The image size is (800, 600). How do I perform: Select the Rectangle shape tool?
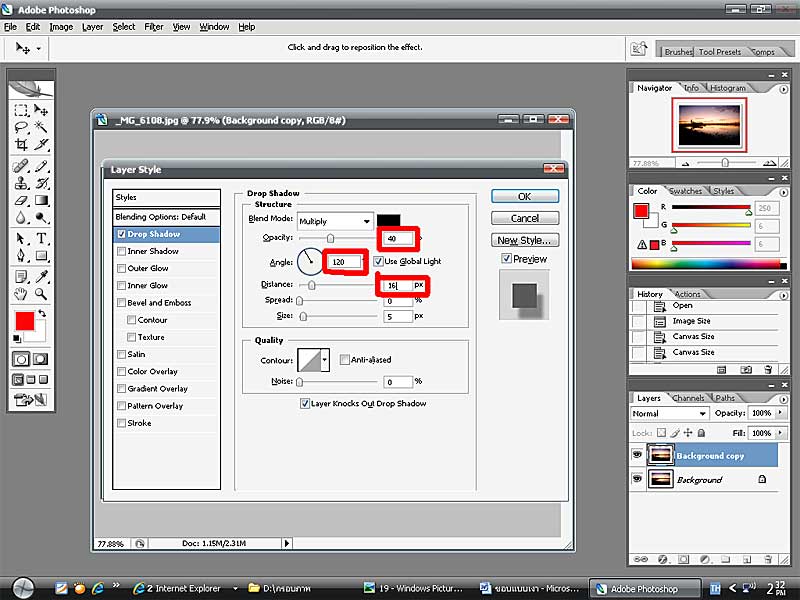point(41,255)
